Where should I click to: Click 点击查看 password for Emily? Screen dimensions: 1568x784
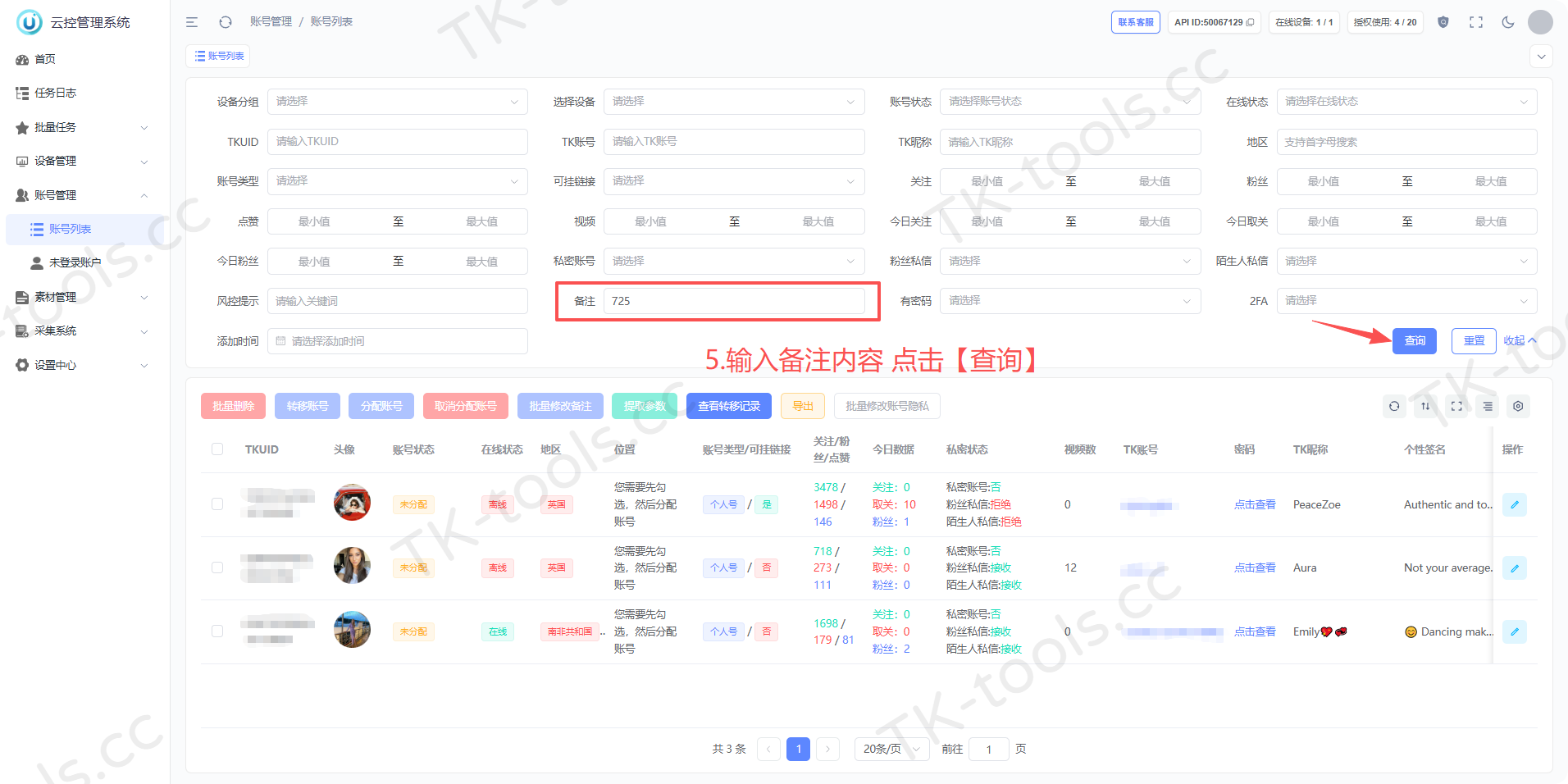coord(1255,631)
